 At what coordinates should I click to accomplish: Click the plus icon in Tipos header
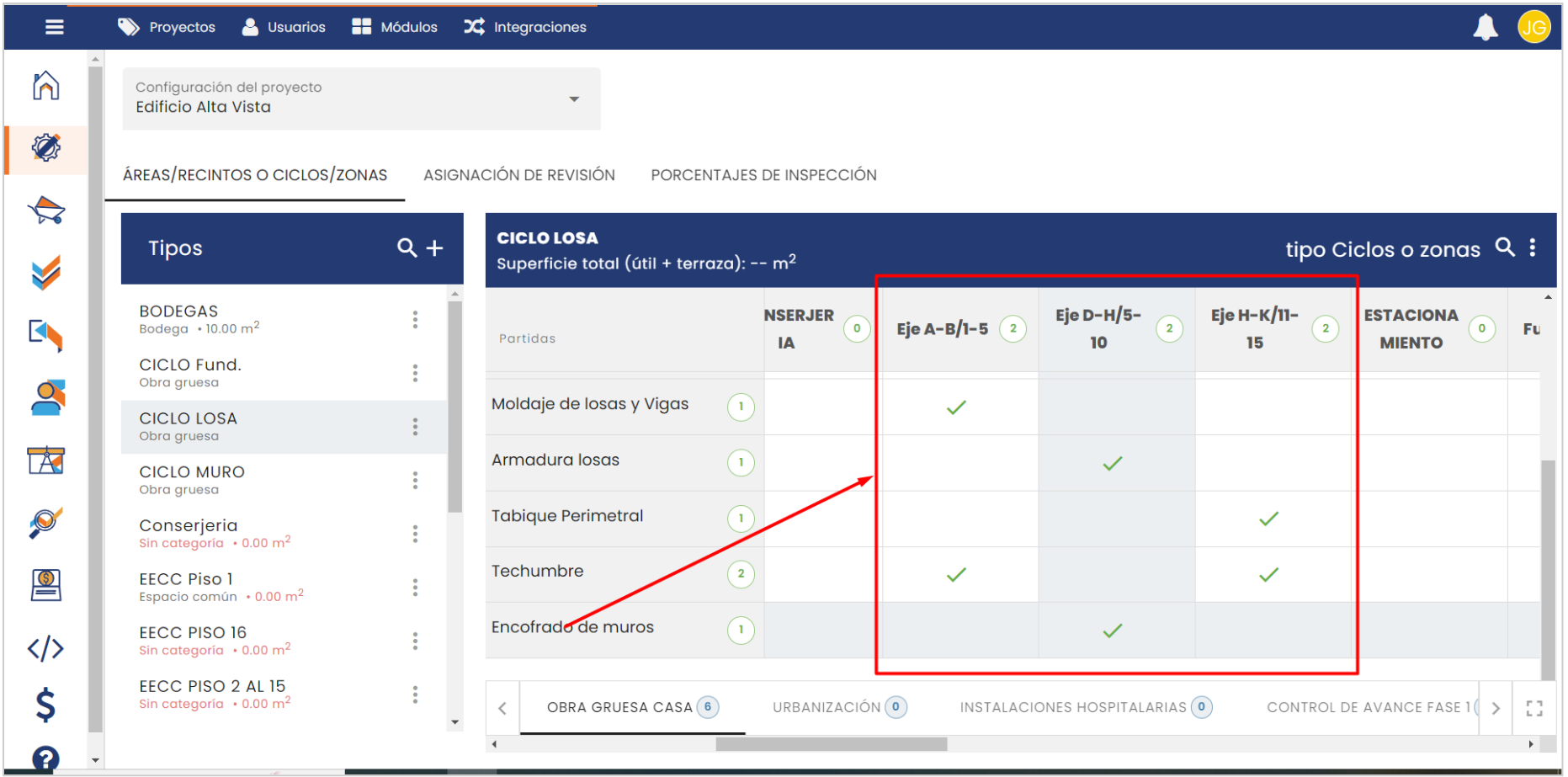tap(435, 248)
